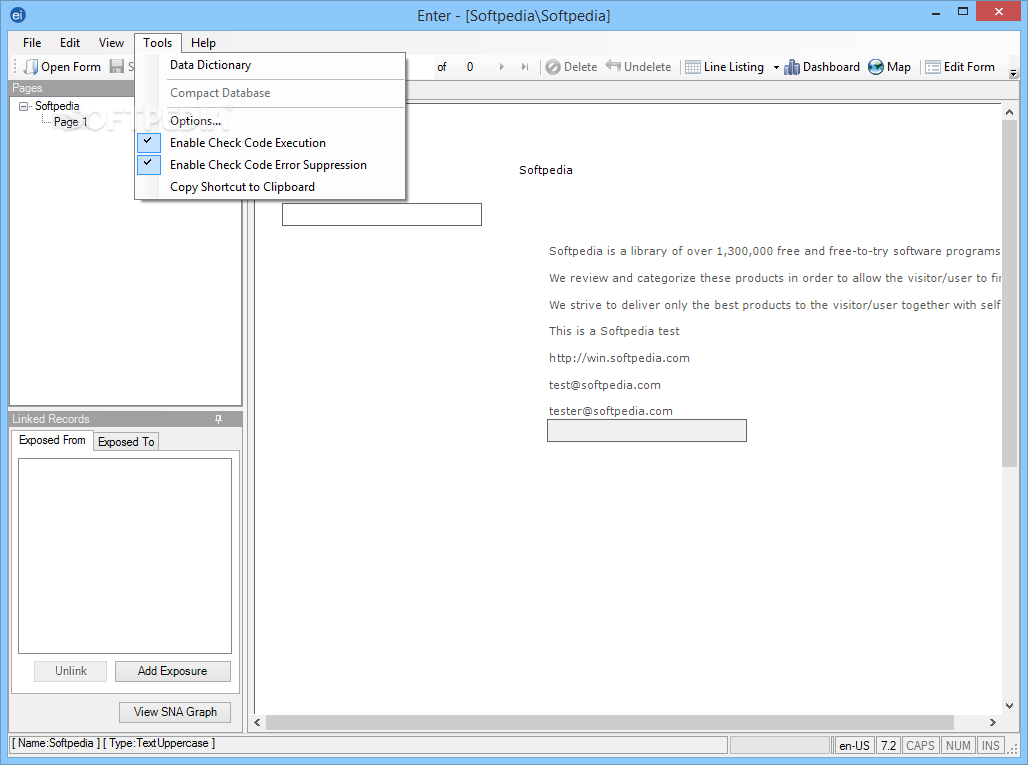Click the Softpedia form title label

545,170
